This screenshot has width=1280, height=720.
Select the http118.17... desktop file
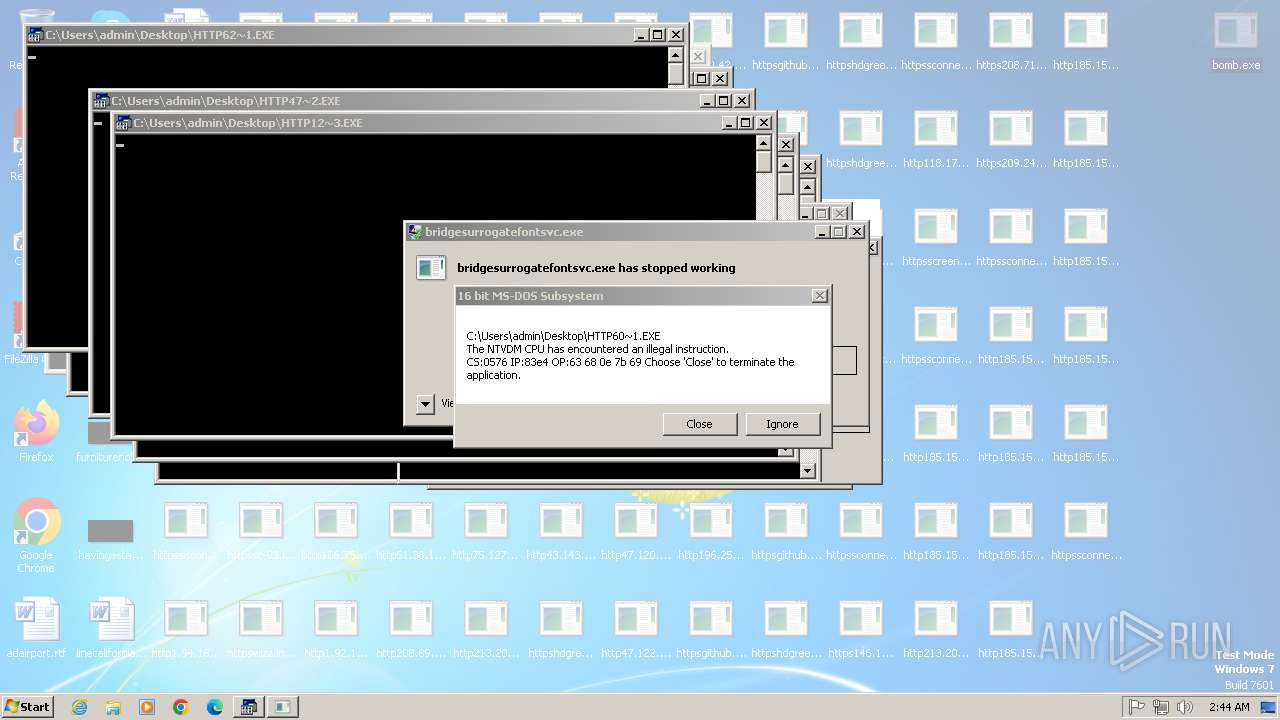pos(936,140)
